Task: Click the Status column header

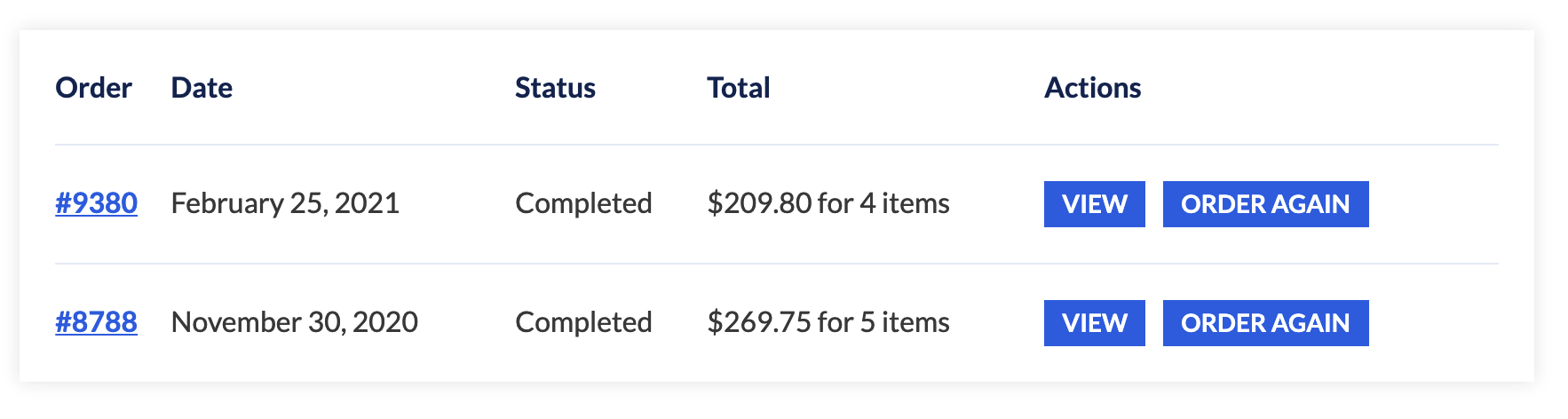Action: click(555, 88)
